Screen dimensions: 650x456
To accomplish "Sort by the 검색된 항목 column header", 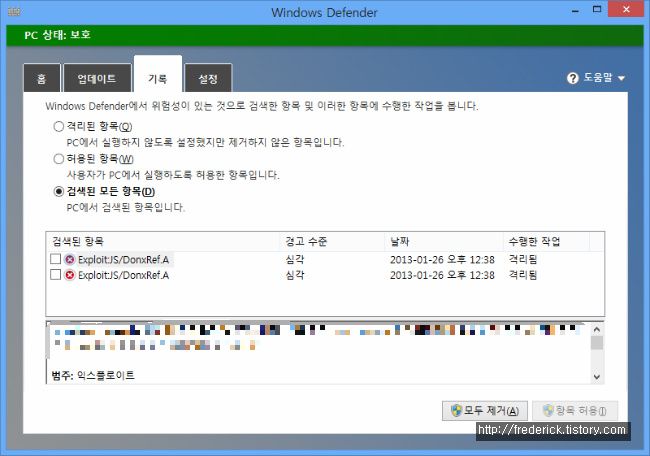I will tap(163, 241).
